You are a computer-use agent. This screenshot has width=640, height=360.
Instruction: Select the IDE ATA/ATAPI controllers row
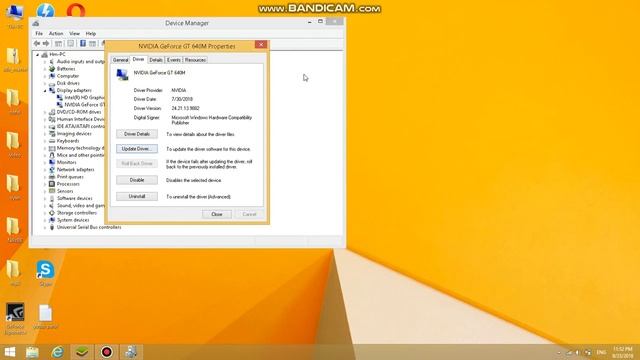76,127
